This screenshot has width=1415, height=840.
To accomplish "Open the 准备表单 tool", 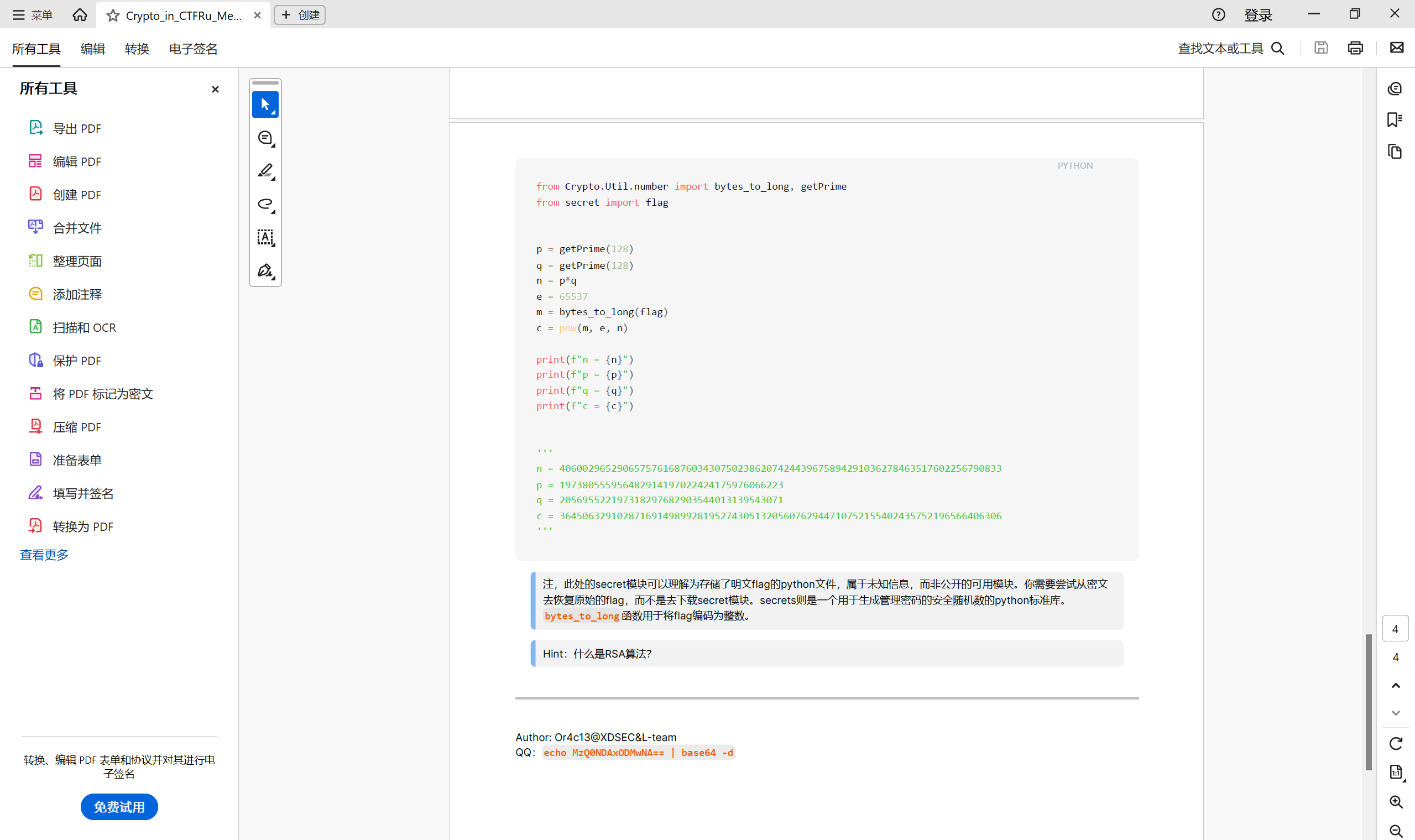I will click(x=65, y=460).
